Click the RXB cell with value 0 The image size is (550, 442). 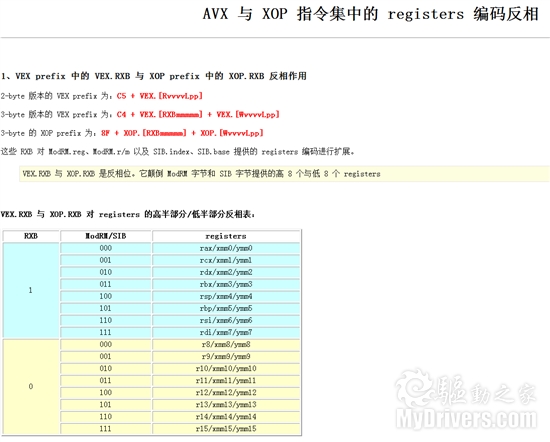tap(31, 386)
